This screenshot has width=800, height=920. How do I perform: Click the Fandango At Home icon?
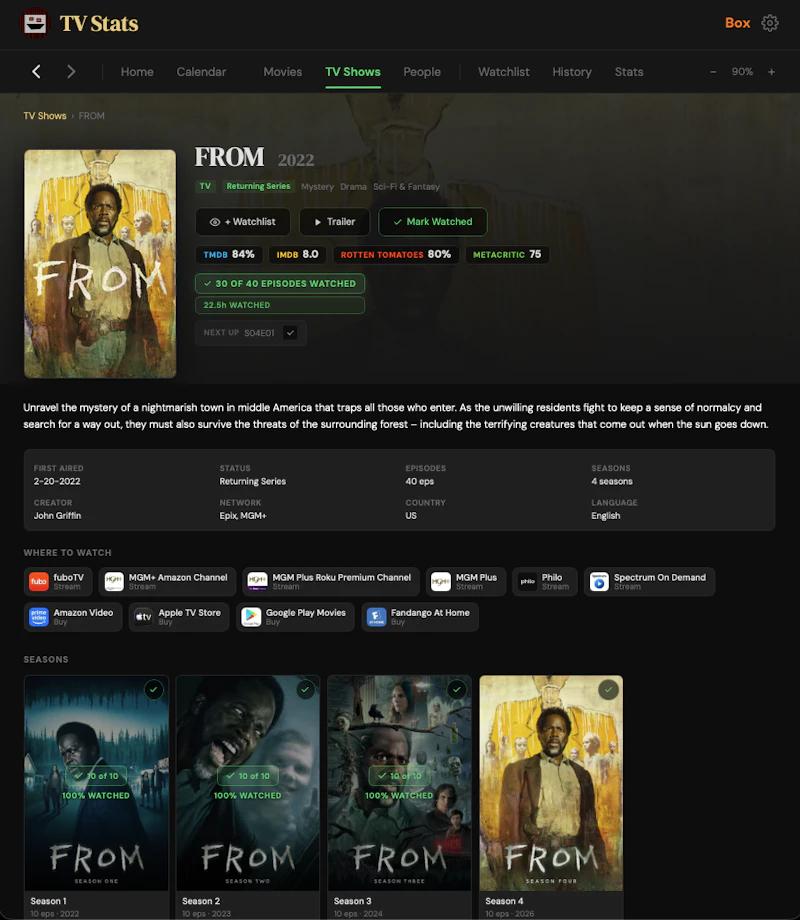click(x=376, y=617)
